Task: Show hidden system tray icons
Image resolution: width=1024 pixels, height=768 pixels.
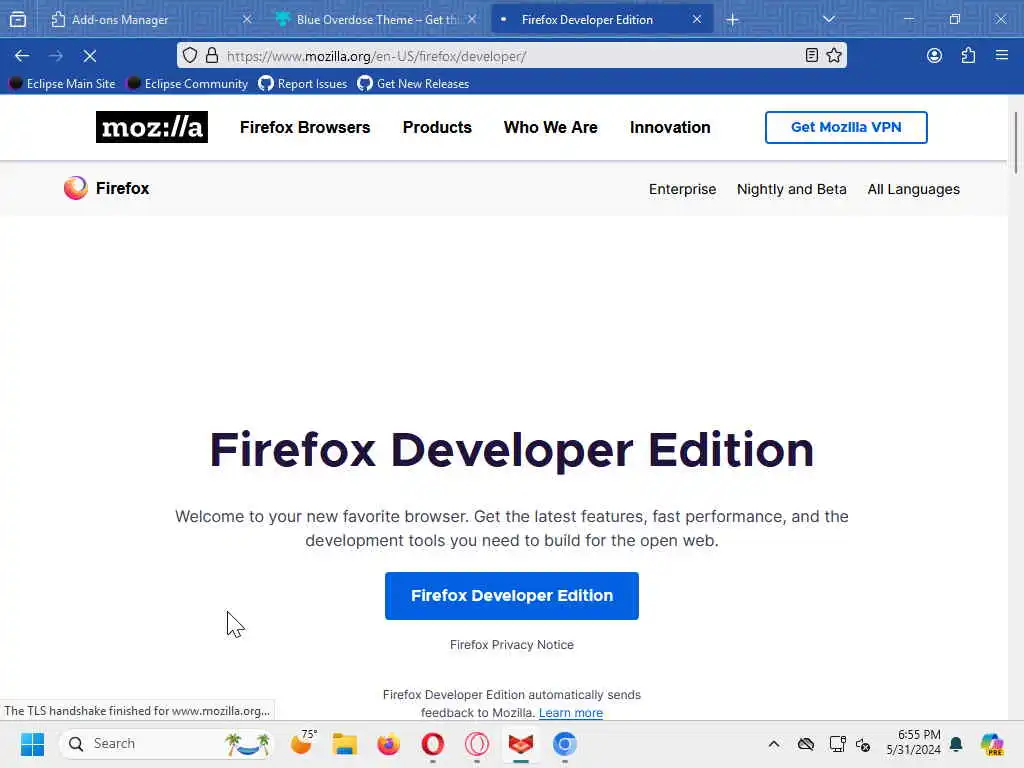Action: tap(774, 744)
